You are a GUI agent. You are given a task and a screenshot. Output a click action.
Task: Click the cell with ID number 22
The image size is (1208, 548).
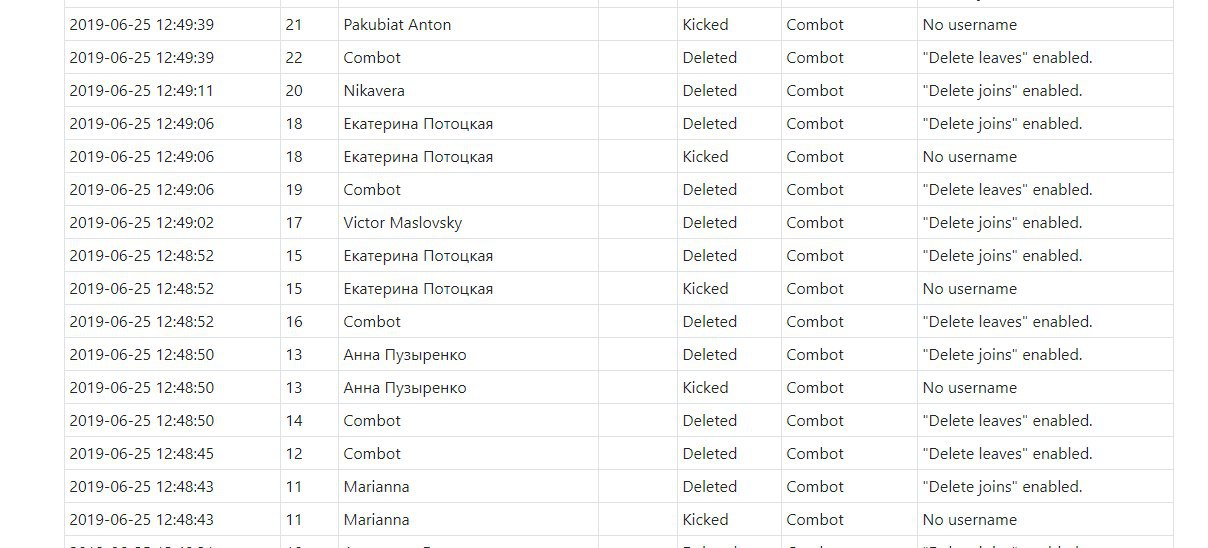309,58
